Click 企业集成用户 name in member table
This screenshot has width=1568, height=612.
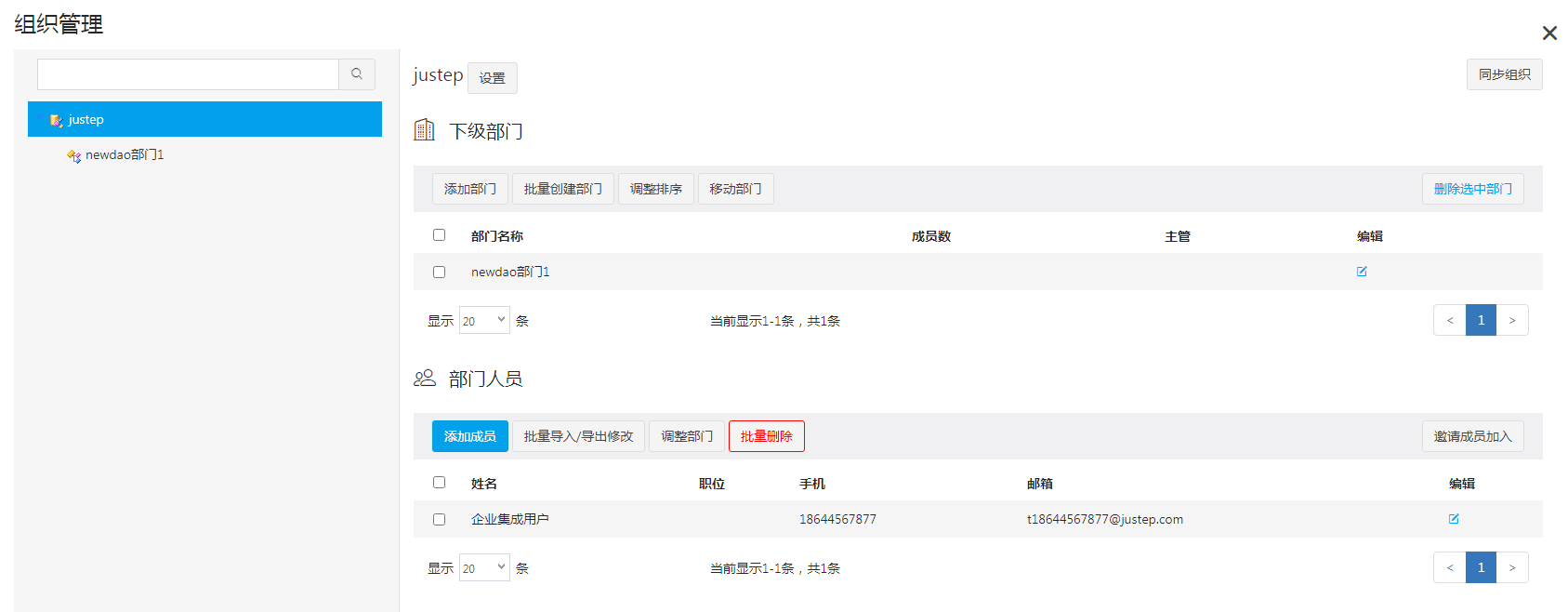pos(510,519)
